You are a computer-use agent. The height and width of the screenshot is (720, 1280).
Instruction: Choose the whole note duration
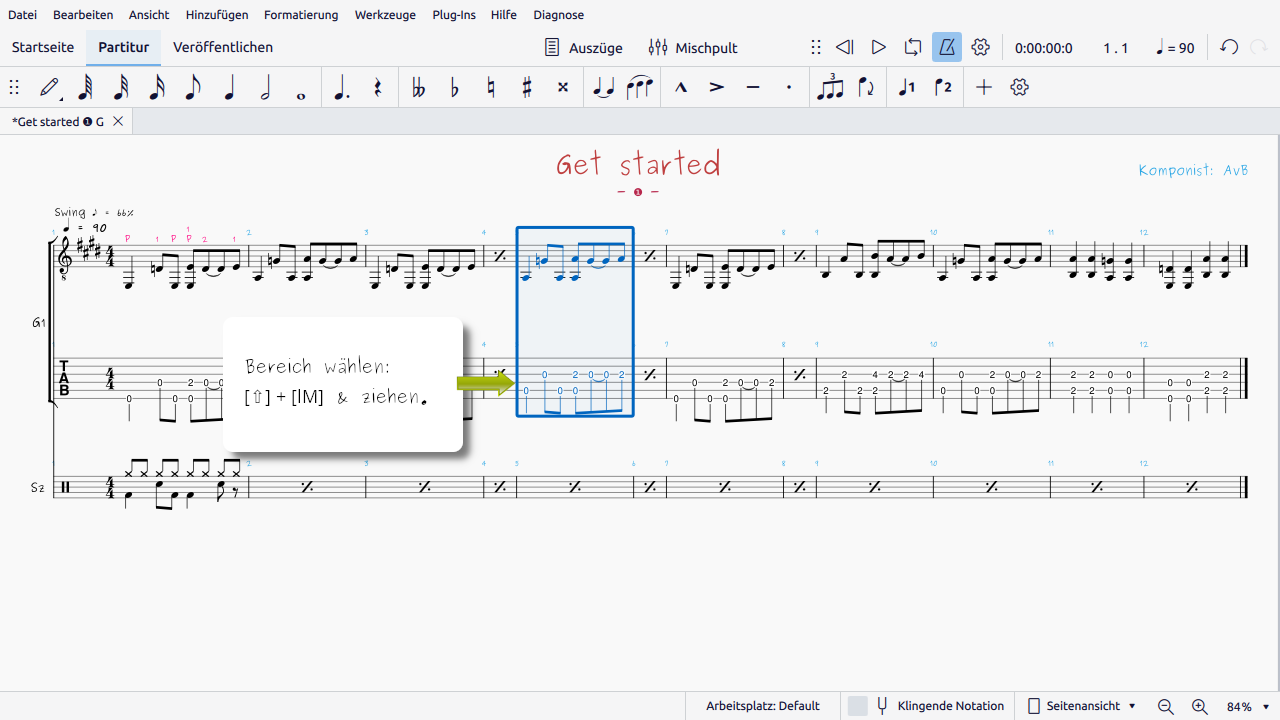click(301, 88)
